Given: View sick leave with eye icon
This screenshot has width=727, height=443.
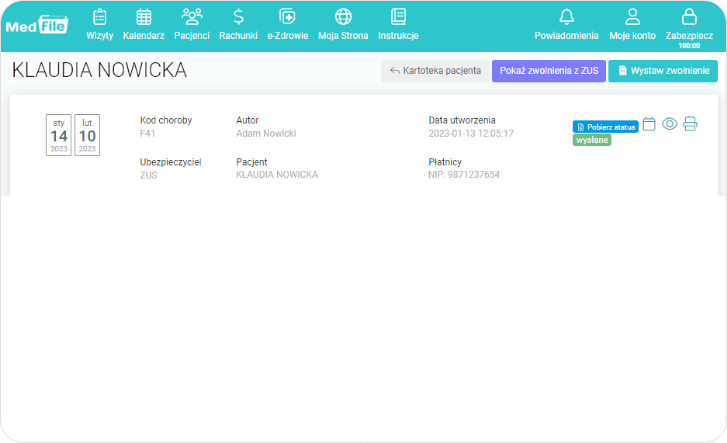Looking at the screenshot, I should 669,124.
